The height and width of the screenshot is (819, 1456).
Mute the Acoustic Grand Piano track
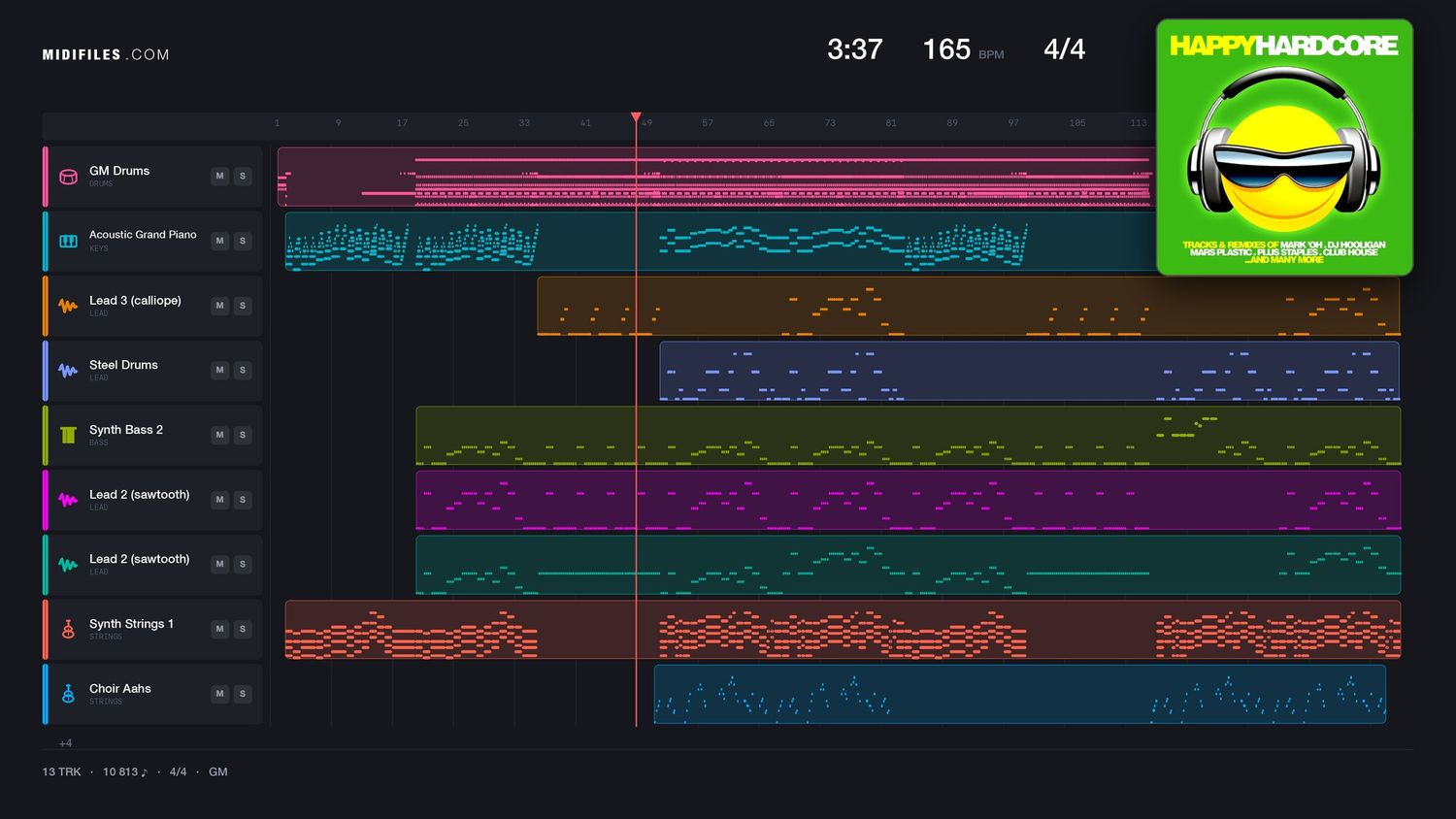point(220,241)
